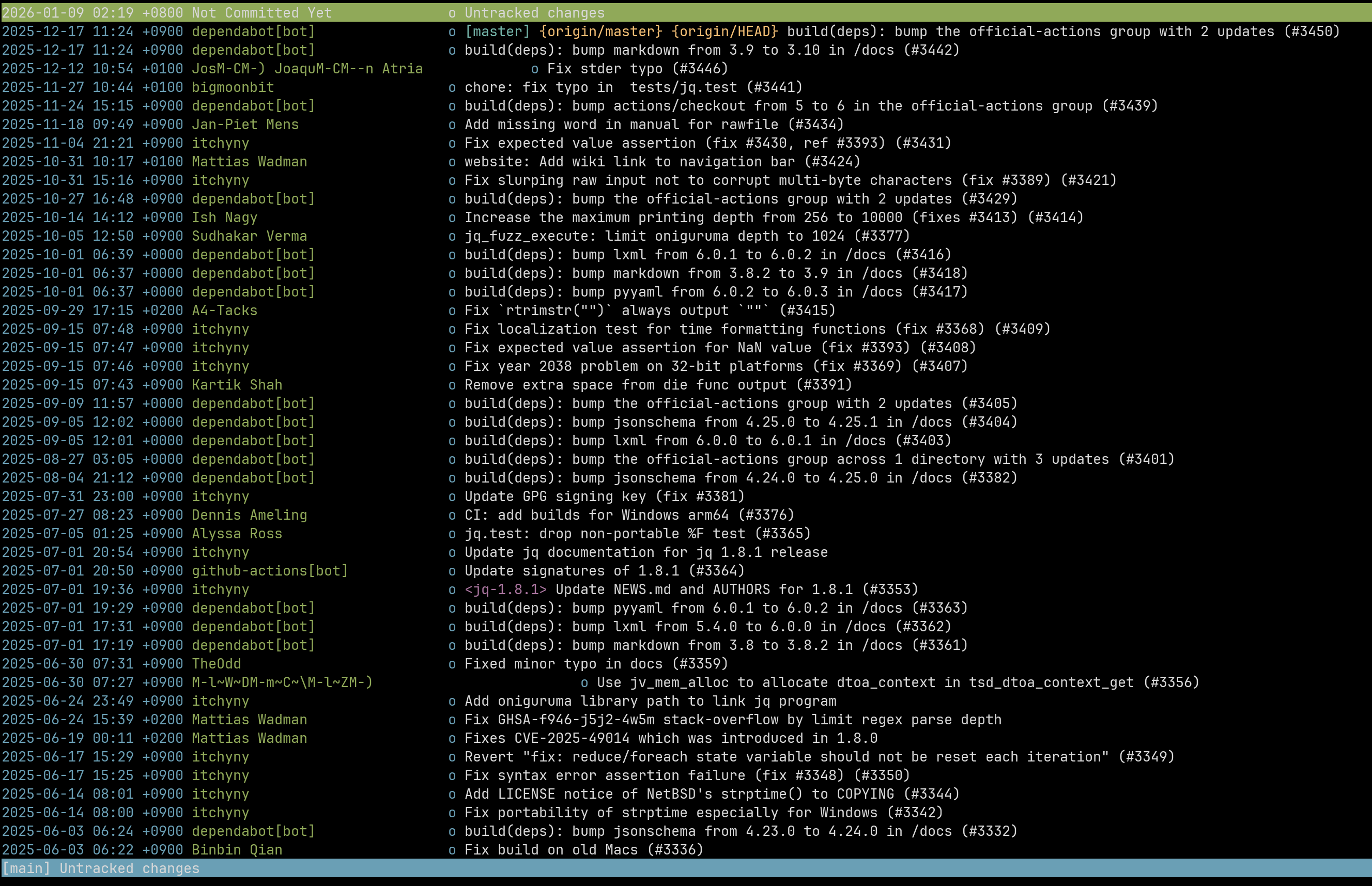Viewport: 1372px width, 886px height.
Task: Select year 2038 problem fix commit
Action: point(716,366)
